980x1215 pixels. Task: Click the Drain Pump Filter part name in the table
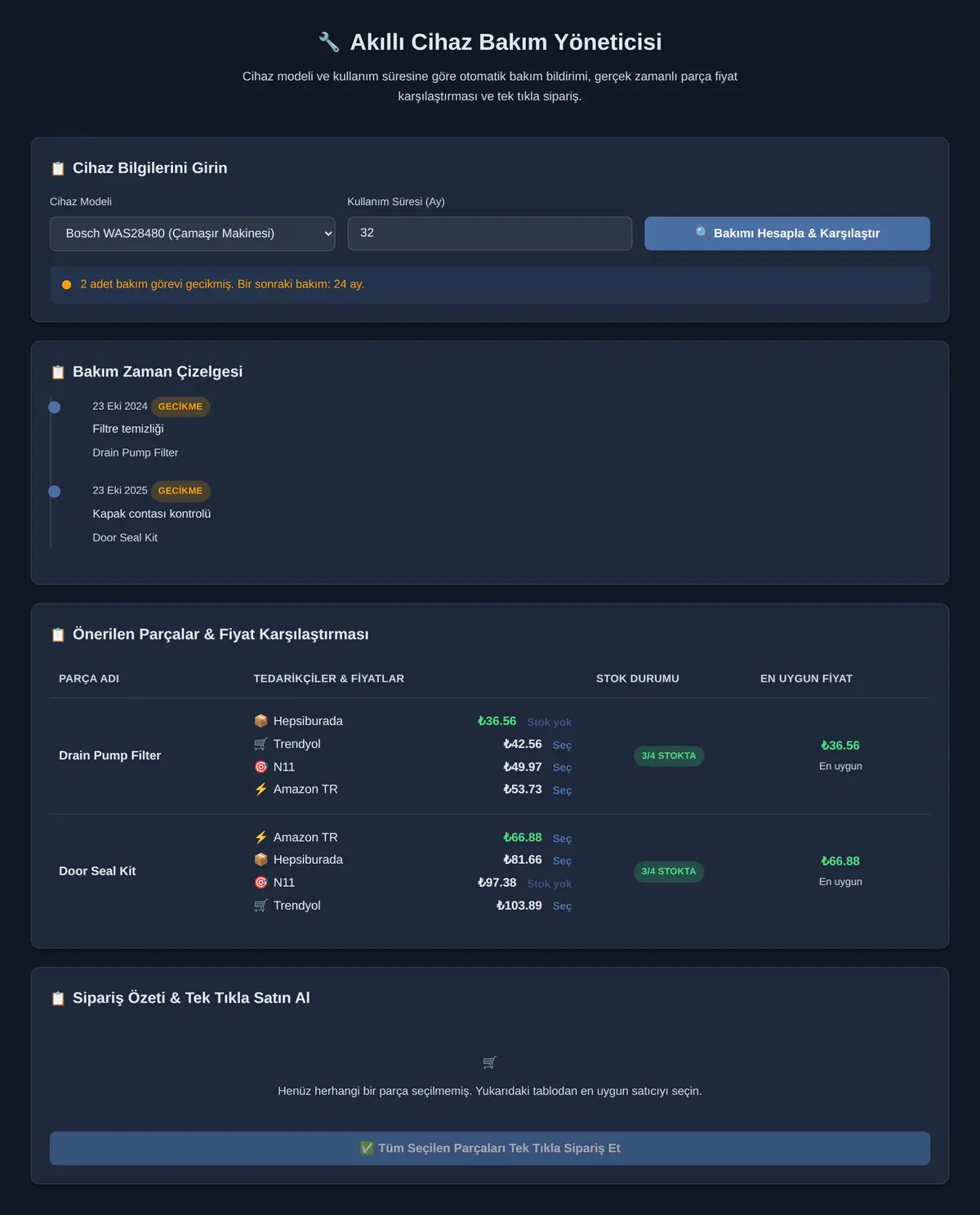pyautogui.click(x=110, y=756)
